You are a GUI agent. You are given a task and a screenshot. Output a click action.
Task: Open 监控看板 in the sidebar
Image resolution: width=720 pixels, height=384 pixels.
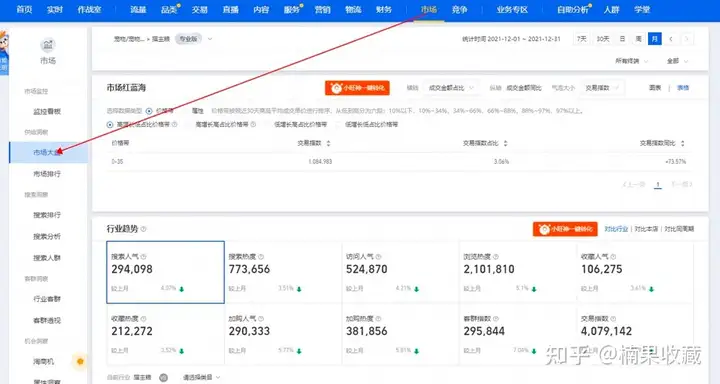47,112
